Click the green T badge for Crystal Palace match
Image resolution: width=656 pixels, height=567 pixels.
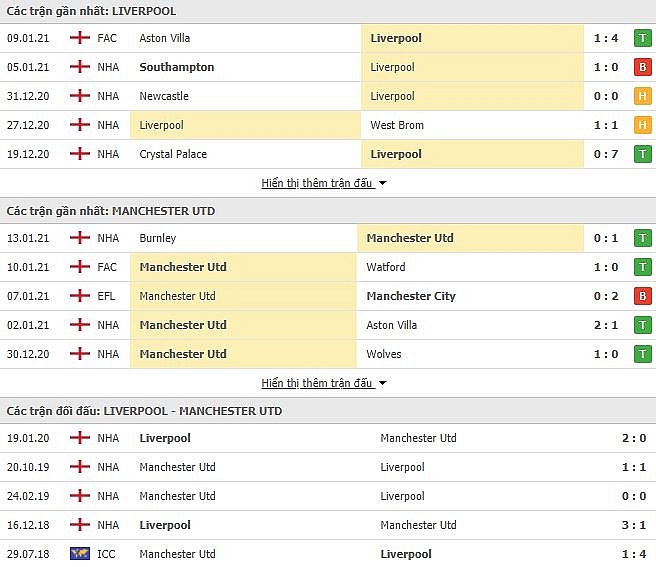(x=643, y=154)
